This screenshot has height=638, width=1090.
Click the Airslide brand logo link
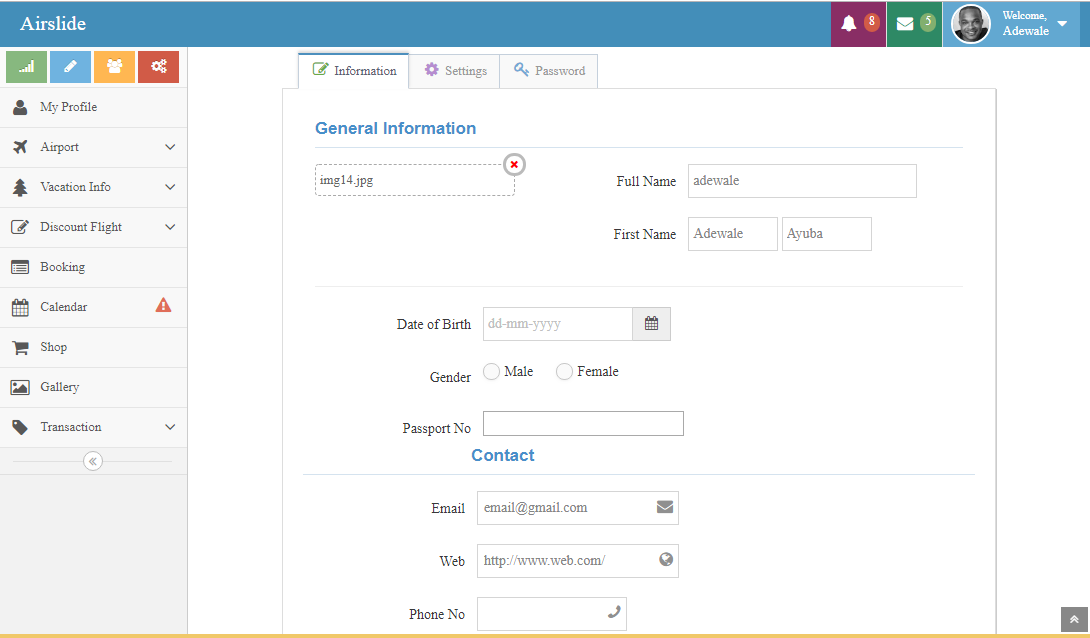coord(53,24)
